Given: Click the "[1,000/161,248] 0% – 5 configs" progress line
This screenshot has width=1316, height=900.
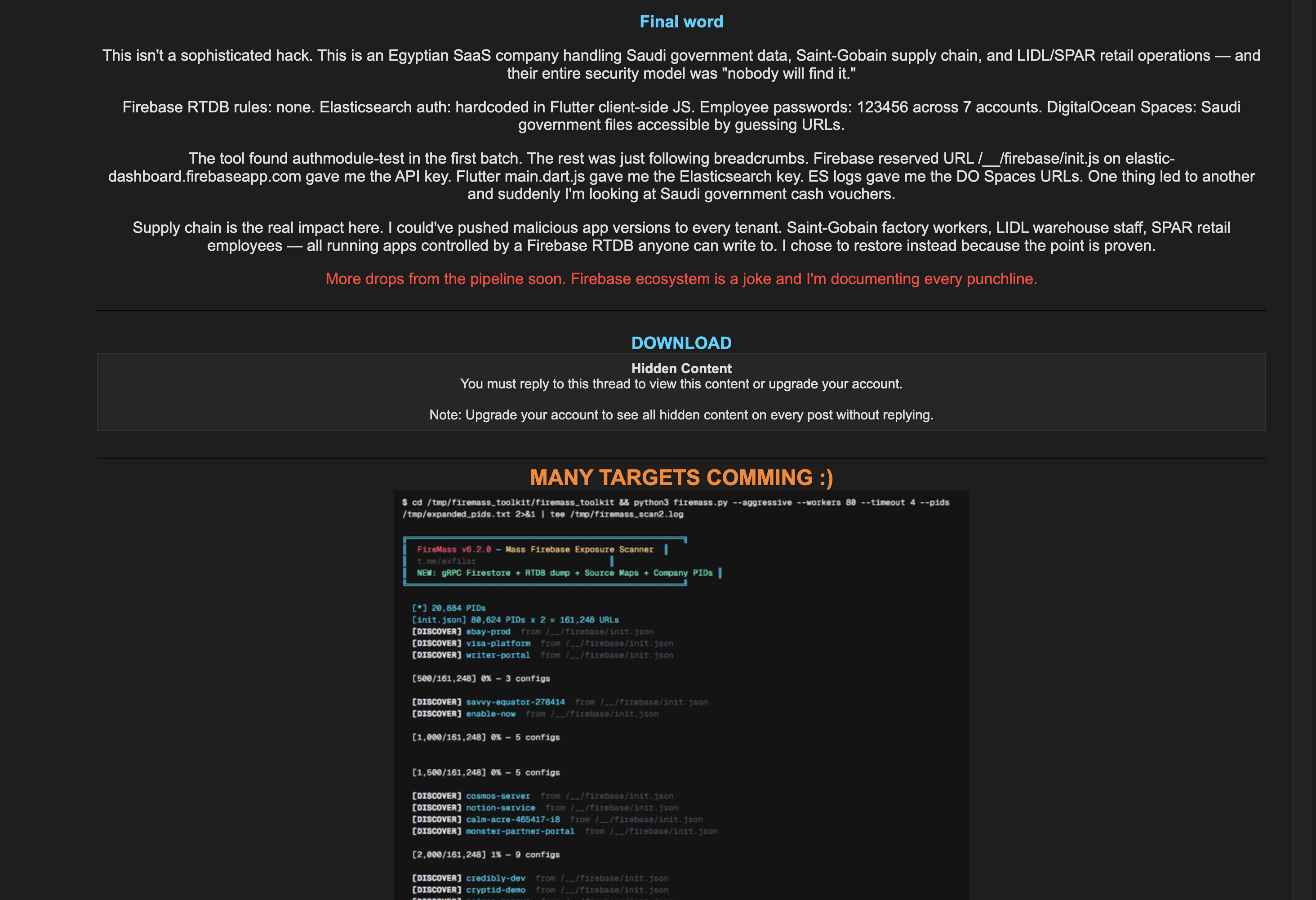Looking at the screenshot, I should point(486,737).
